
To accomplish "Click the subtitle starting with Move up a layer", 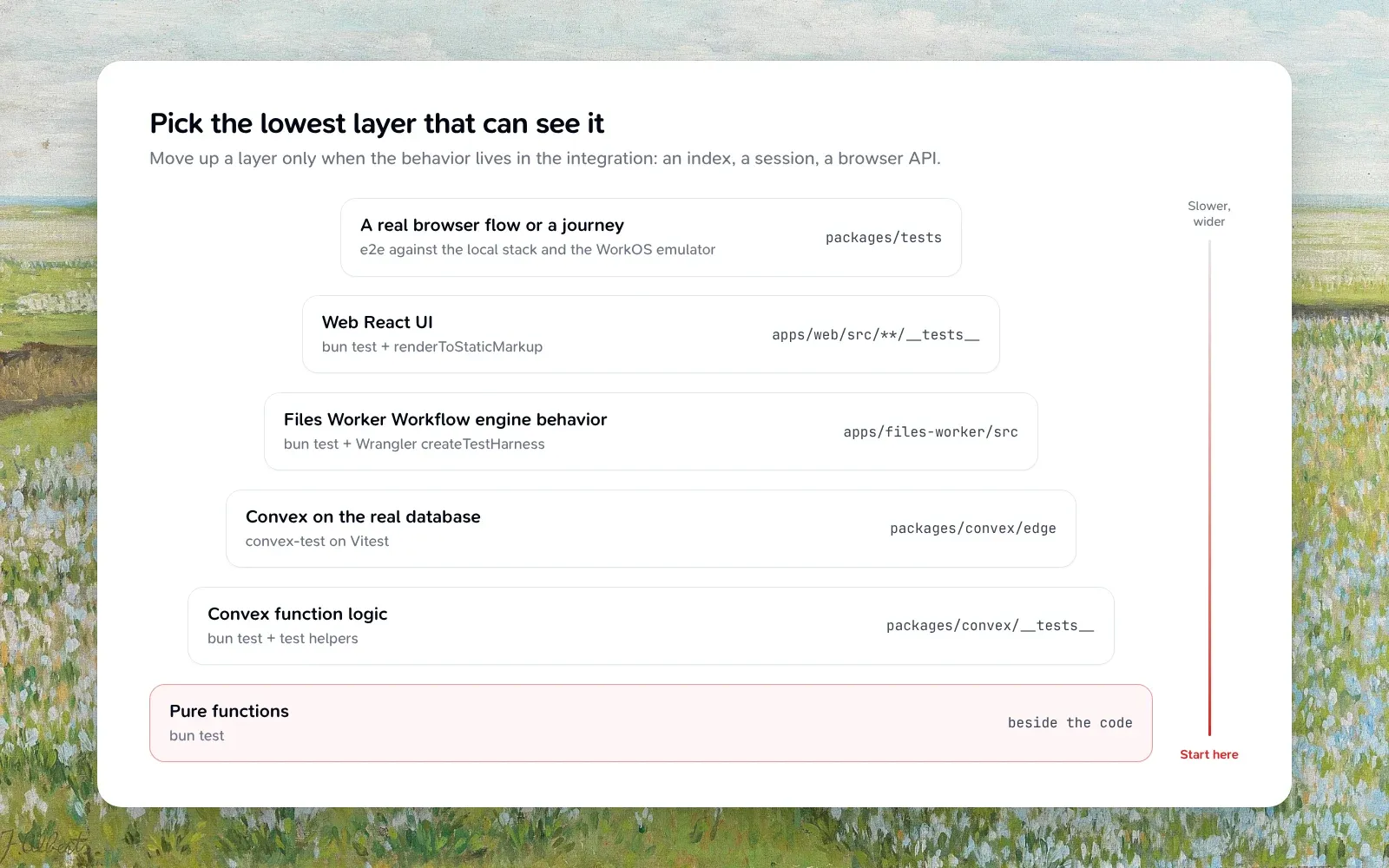I will pyautogui.click(x=545, y=159).
